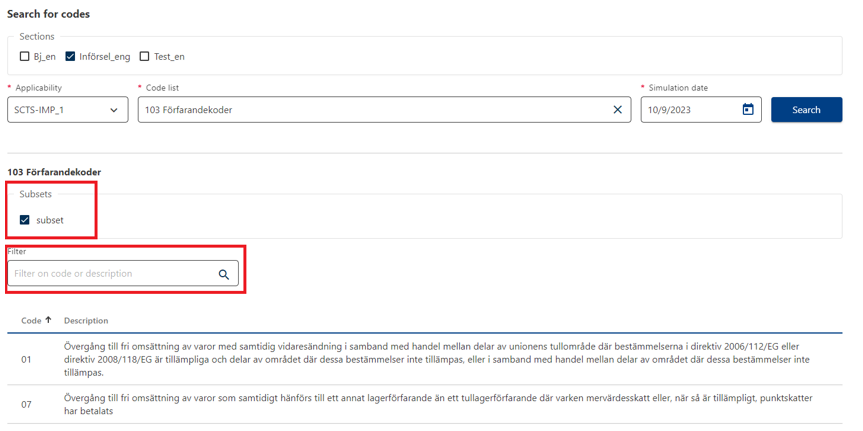The width and height of the screenshot is (863, 431).
Task: Click the magnifier icon in Filter box
Action: point(224,274)
